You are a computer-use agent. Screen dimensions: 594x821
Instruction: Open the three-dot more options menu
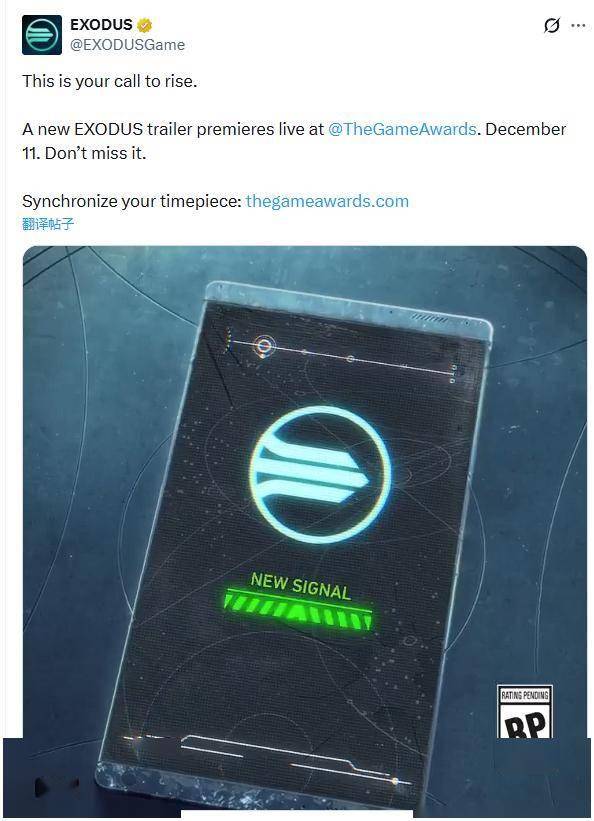[578, 25]
